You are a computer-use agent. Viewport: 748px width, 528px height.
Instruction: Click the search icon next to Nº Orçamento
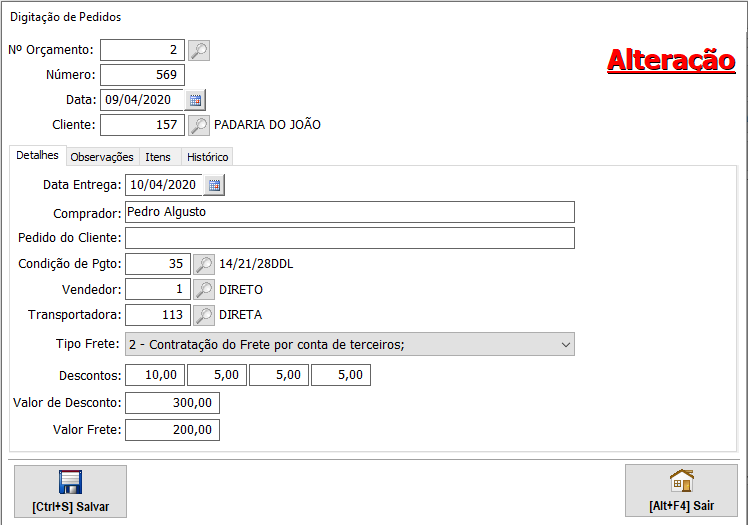tap(199, 50)
